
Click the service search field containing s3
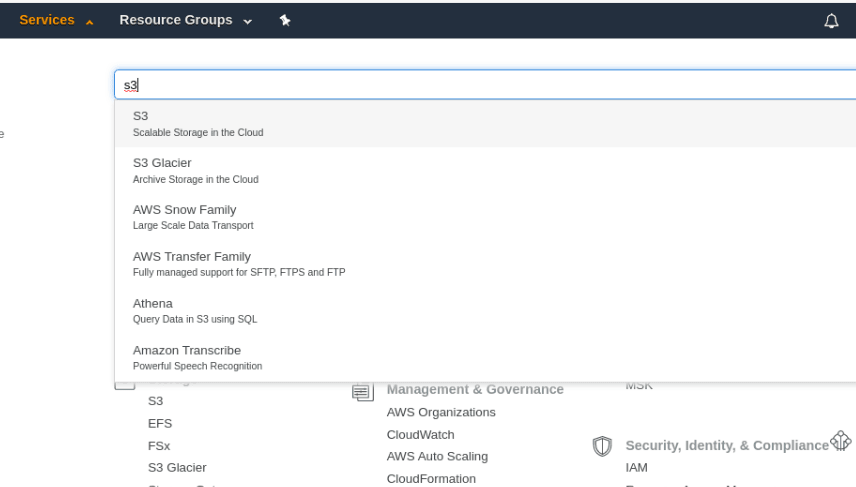[x=485, y=85]
